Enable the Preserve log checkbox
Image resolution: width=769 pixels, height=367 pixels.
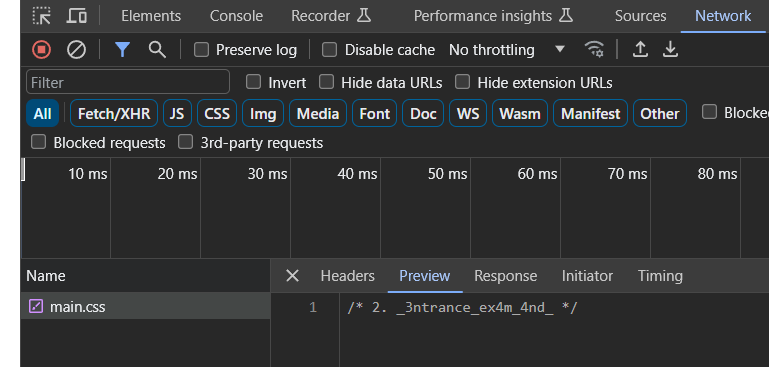pos(202,50)
